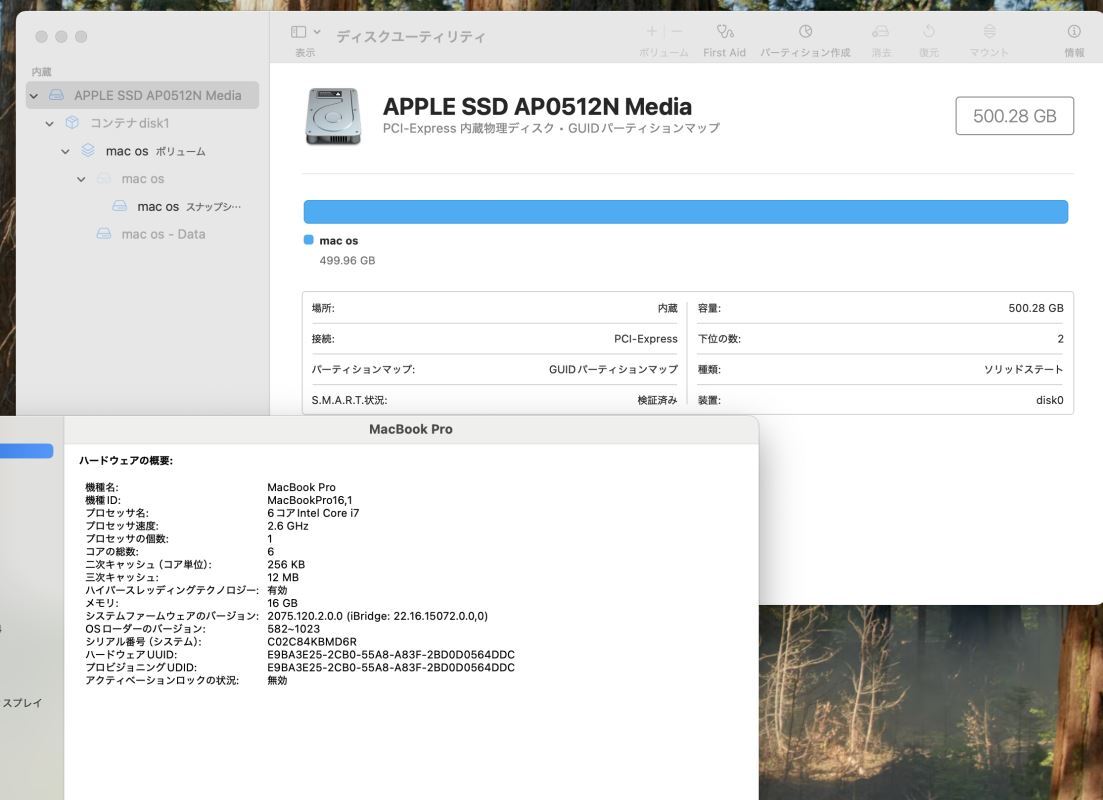Click the First Aid toolbar label
Screen dimensions: 1103x800
pyautogui.click(x=725, y=53)
